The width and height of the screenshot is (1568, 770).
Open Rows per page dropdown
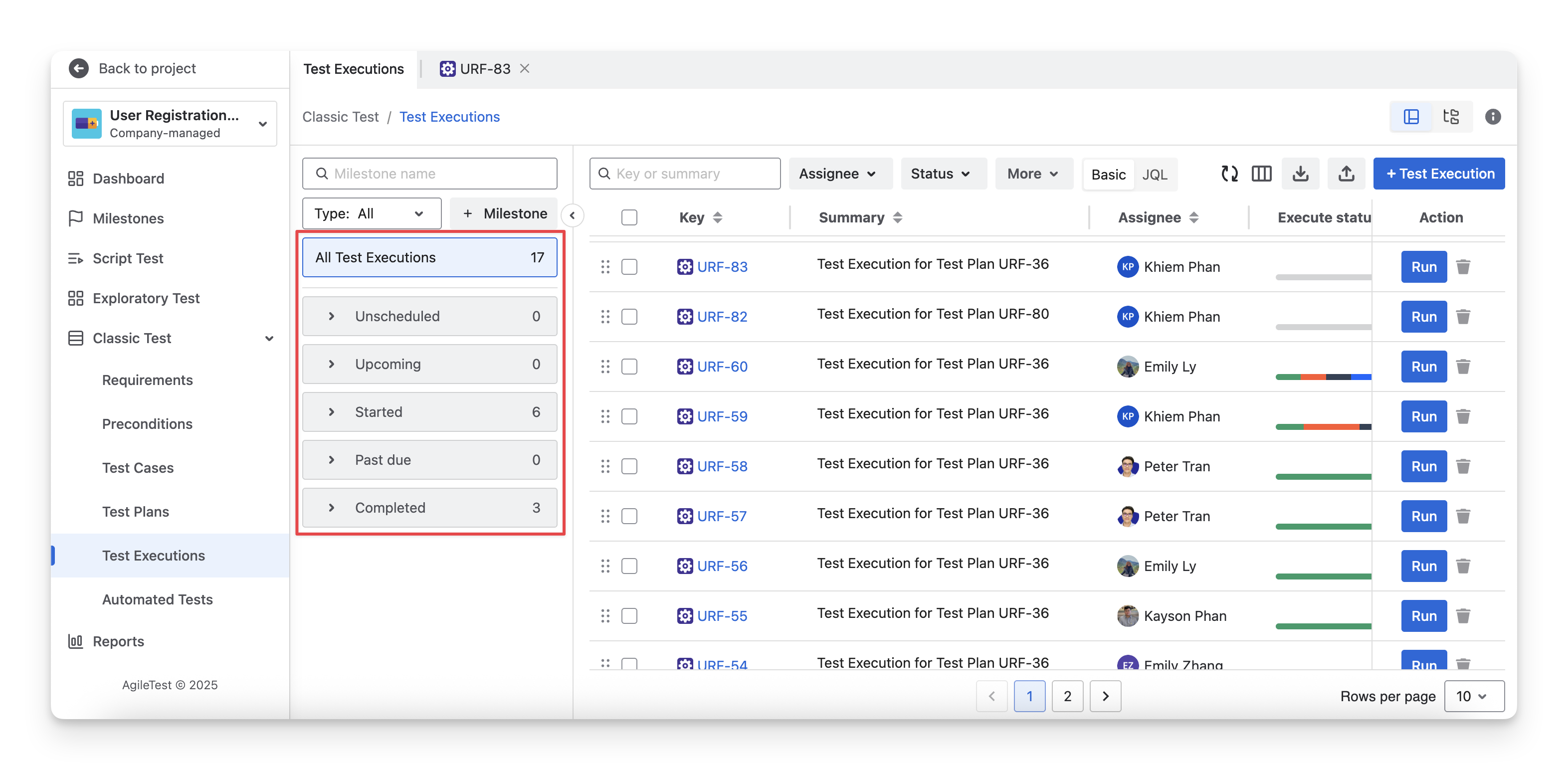1473,696
